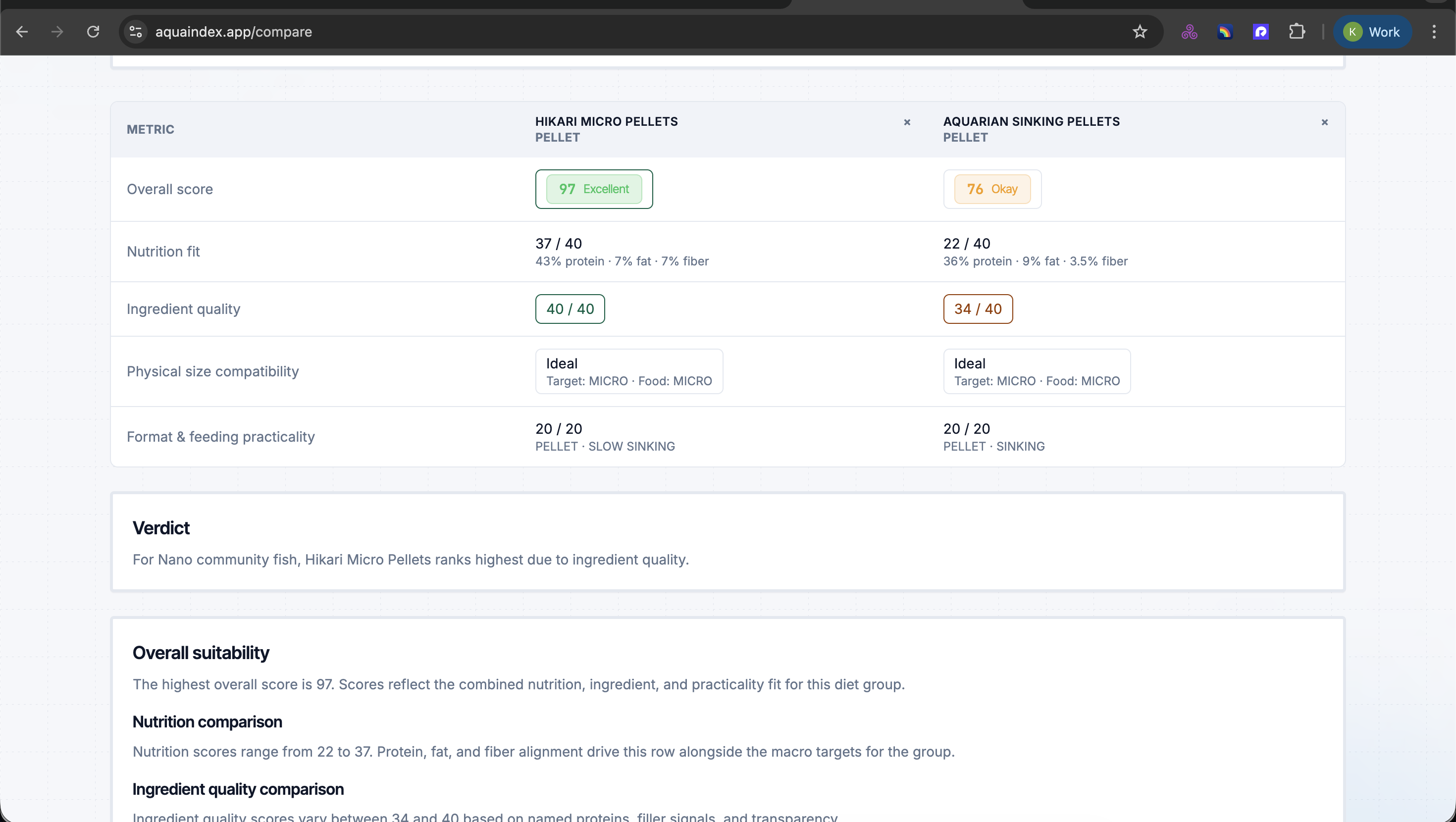This screenshot has width=1456, height=822.
Task: Open Chrome's three-dot menu
Action: coord(1434,31)
